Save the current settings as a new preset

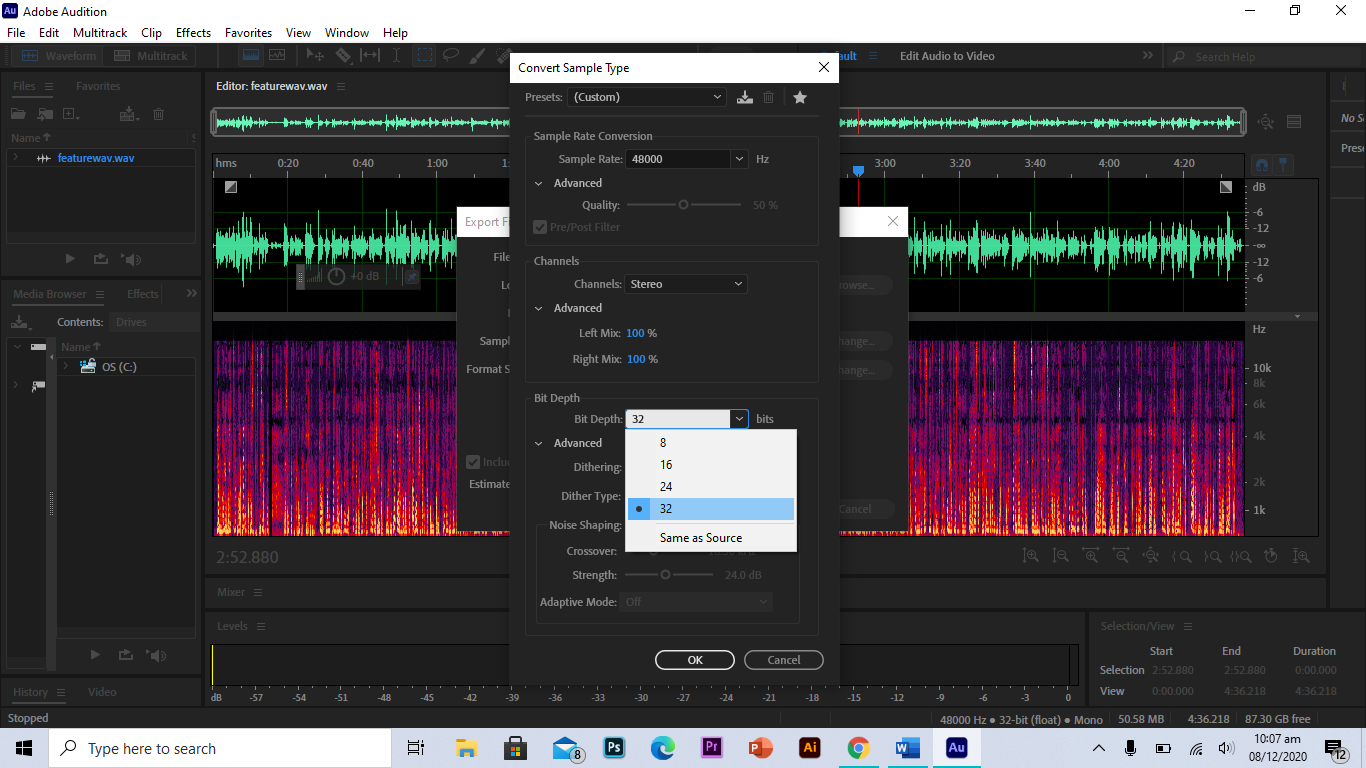[x=744, y=97]
